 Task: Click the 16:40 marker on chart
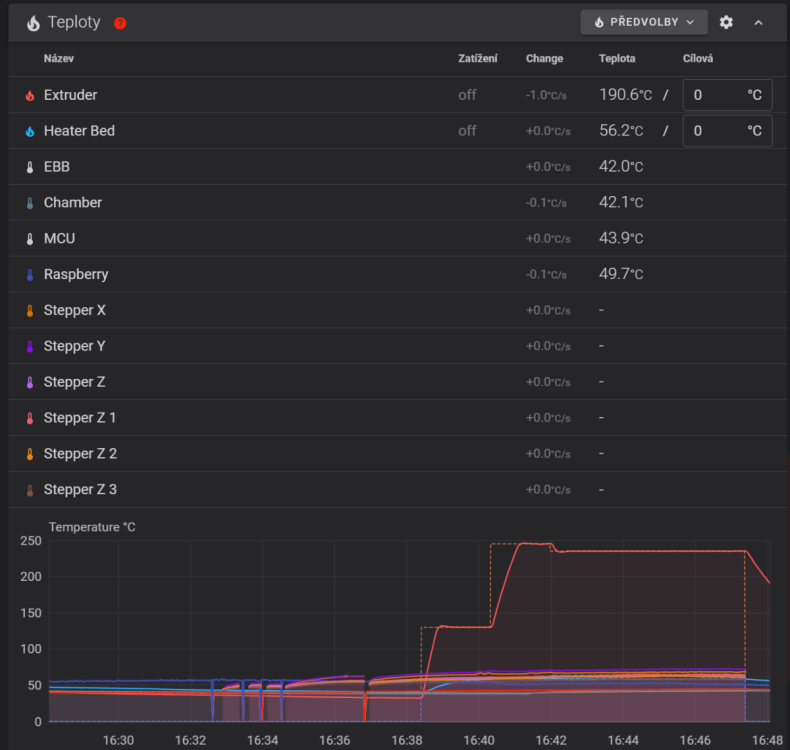(479, 740)
